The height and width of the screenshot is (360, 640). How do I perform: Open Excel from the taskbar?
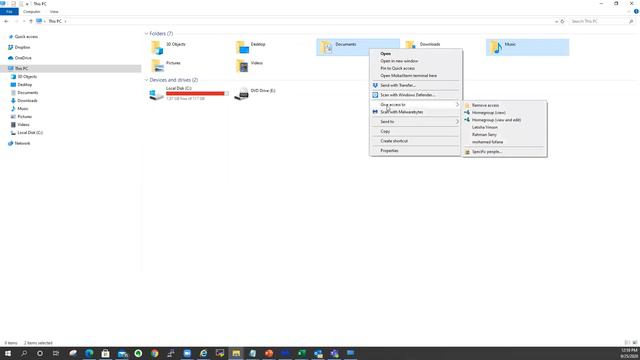[x=302, y=353]
